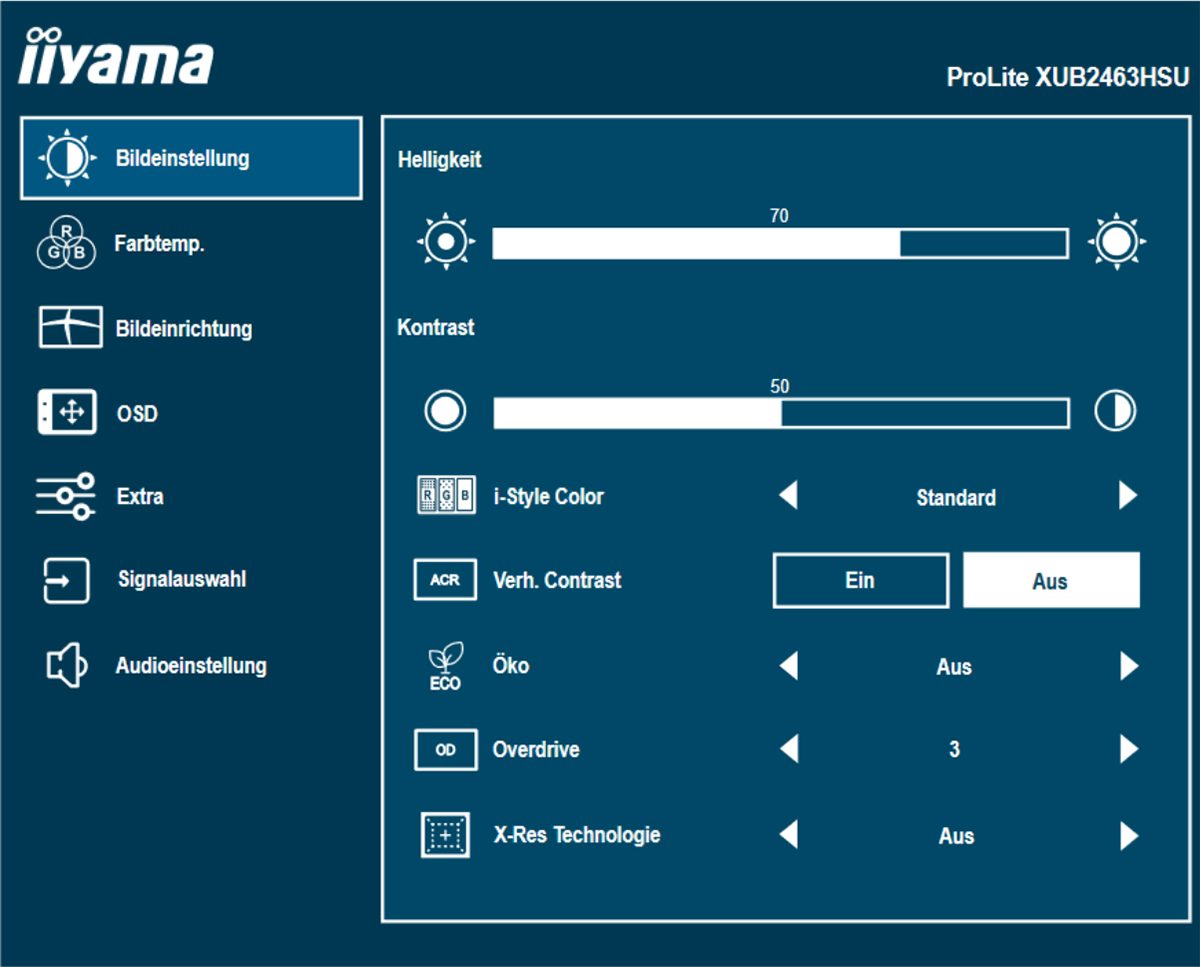Click the Verh. Contrast label
Viewport: 1200px width, 967px height.
point(557,580)
